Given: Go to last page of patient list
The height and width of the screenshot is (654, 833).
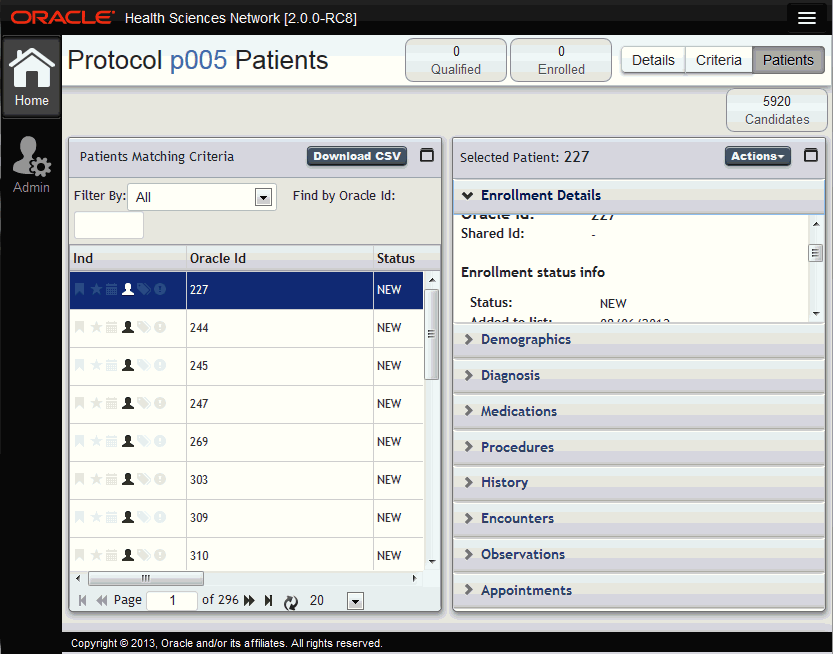Looking at the screenshot, I should click(268, 601).
